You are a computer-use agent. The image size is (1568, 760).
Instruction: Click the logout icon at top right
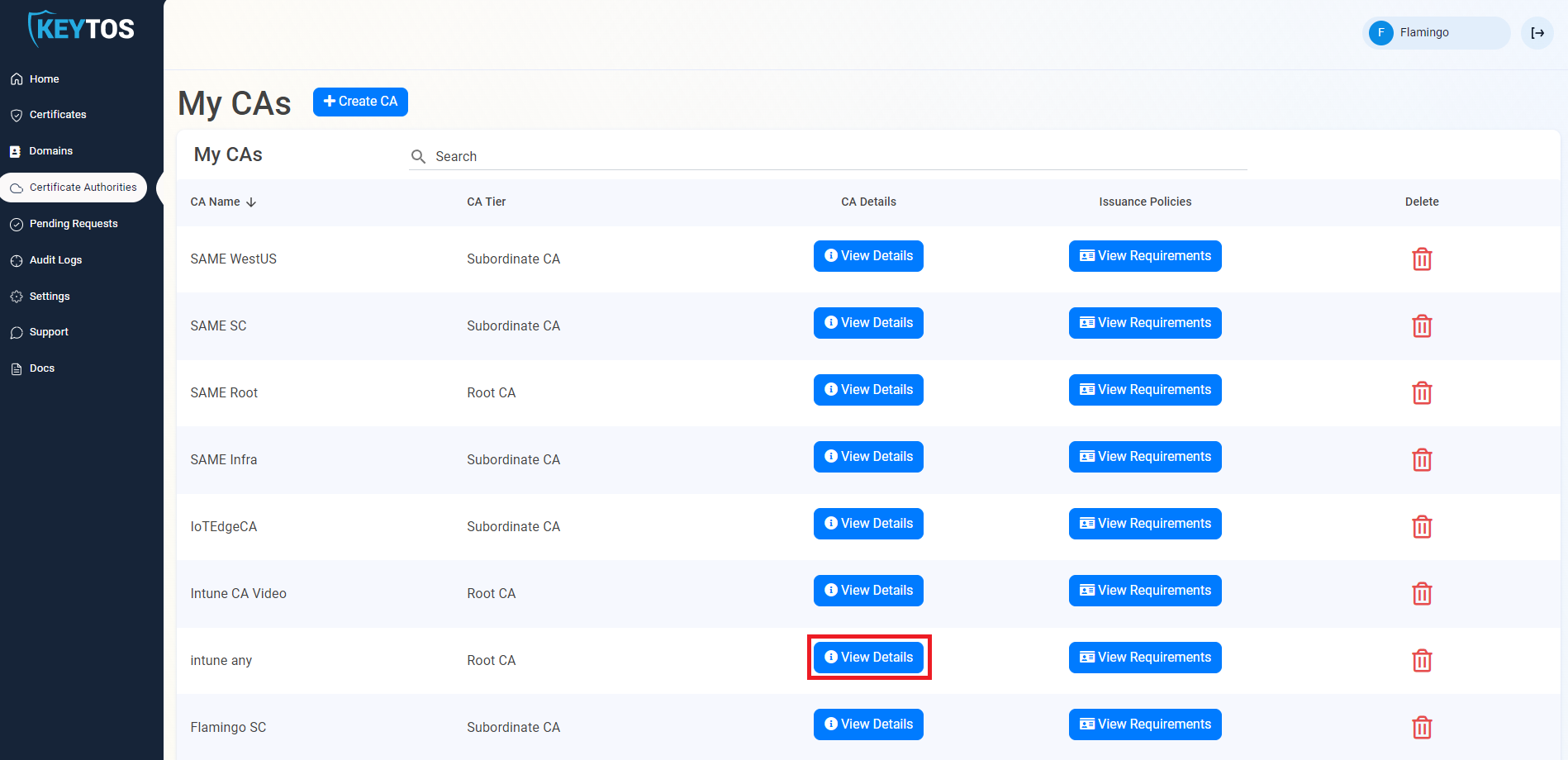[x=1537, y=33]
